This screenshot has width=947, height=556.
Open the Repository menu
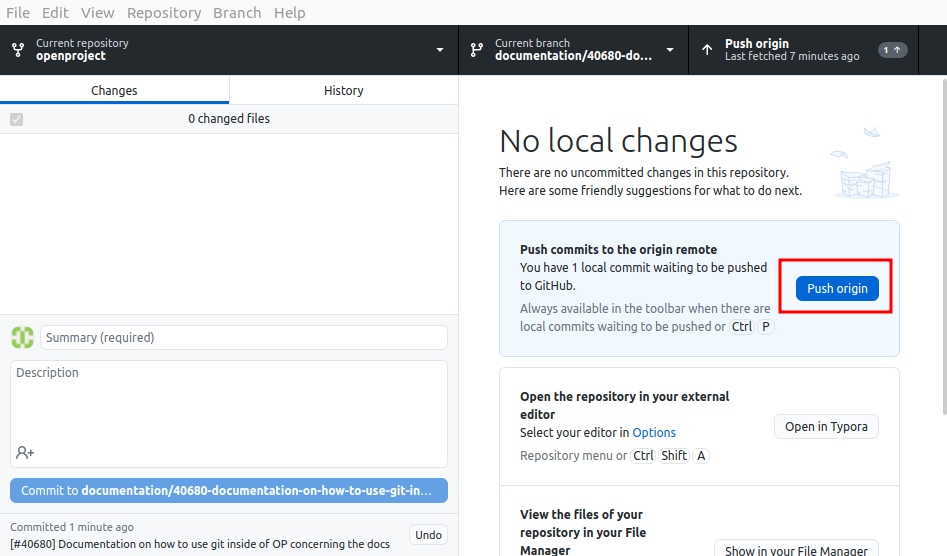coord(164,13)
